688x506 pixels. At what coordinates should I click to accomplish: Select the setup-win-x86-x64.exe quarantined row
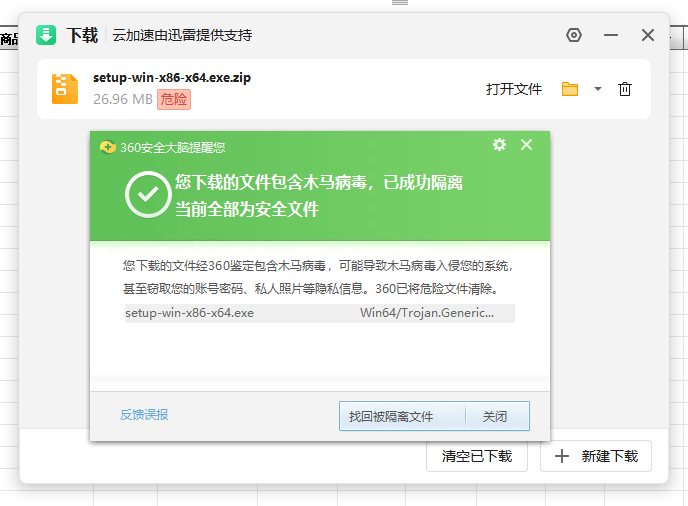pyautogui.click(x=319, y=313)
